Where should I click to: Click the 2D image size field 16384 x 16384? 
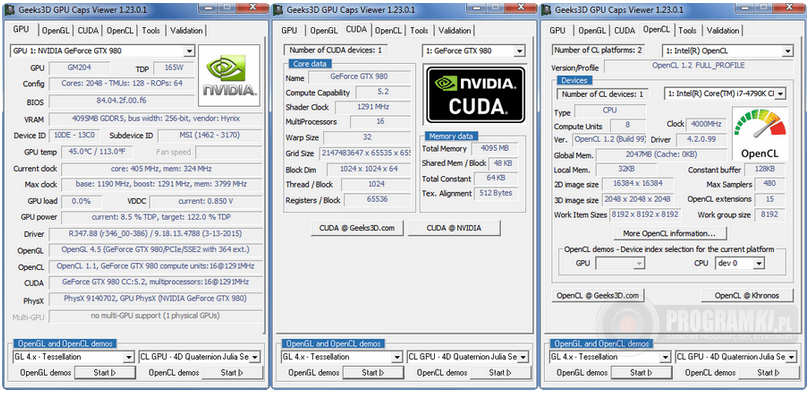[x=638, y=184]
